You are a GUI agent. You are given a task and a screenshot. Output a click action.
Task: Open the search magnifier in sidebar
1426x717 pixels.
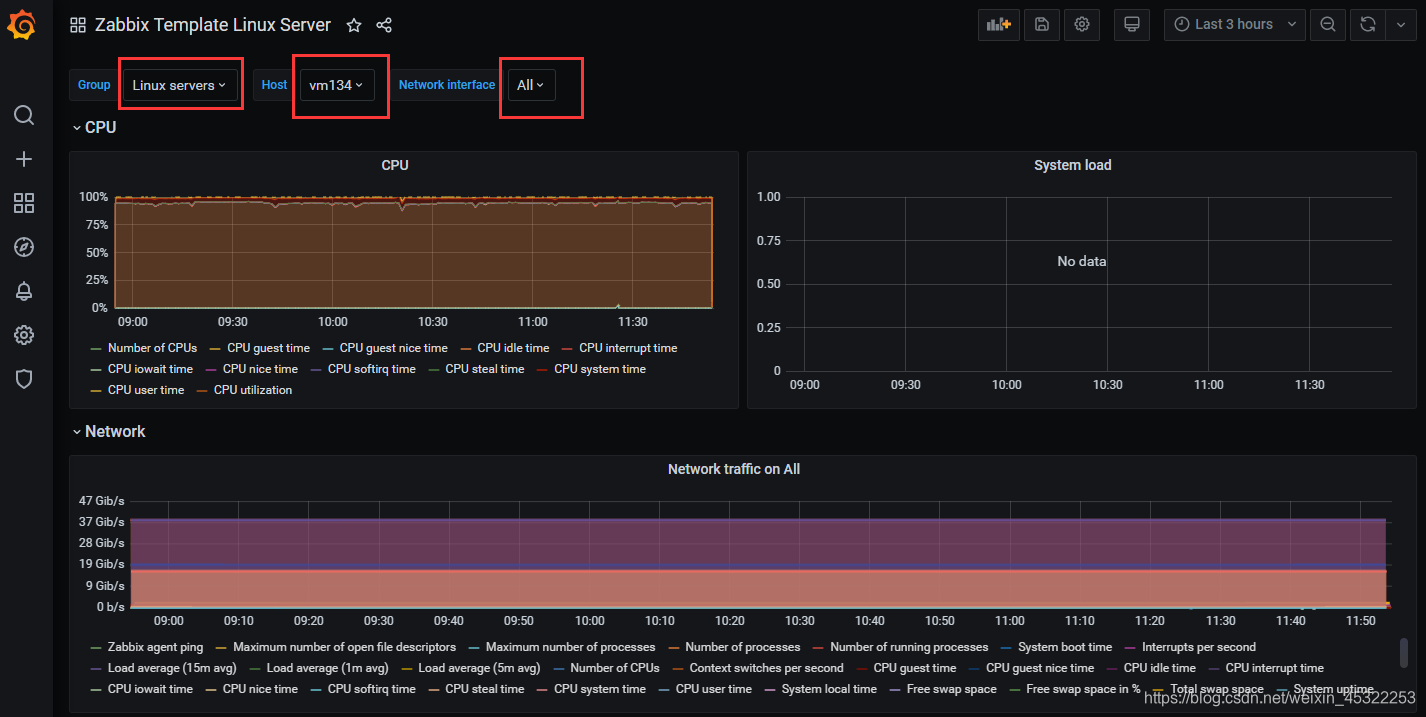point(24,115)
